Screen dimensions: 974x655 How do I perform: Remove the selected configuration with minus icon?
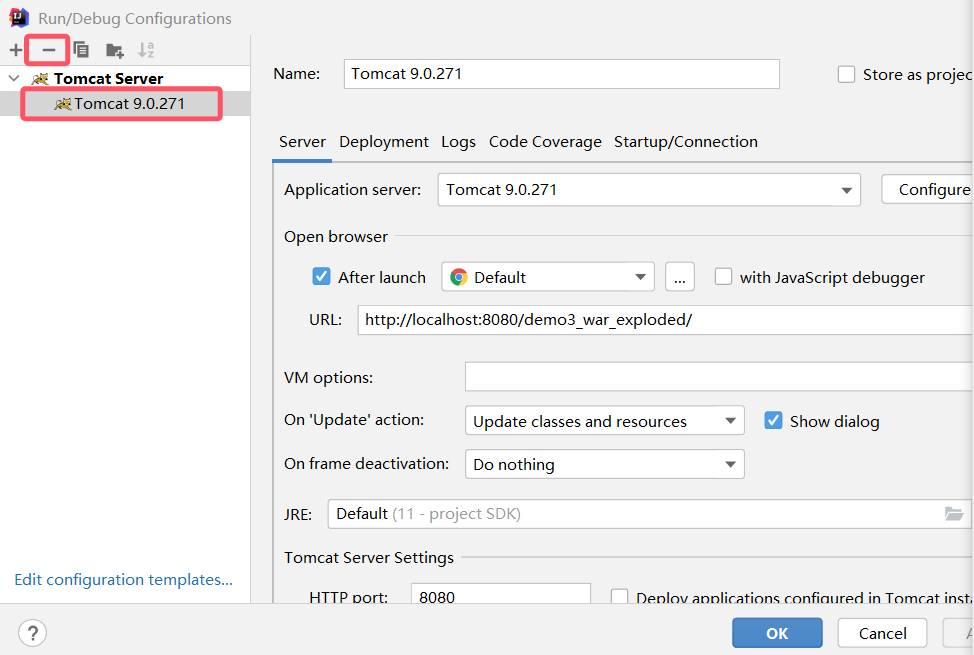coord(48,50)
